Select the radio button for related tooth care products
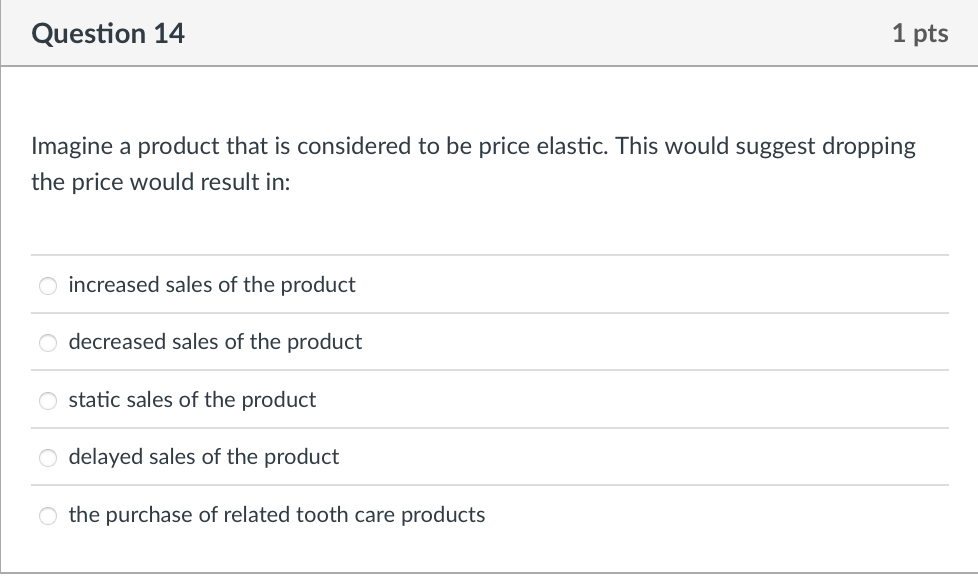978x580 pixels. [x=47, y=516]
